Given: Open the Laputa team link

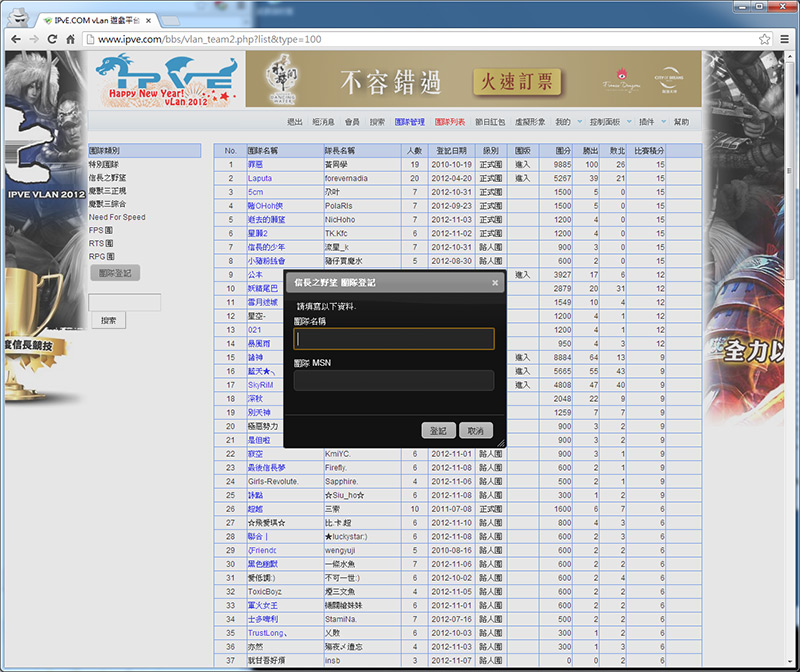Looking at the screenshot, I should pos(260,179).
